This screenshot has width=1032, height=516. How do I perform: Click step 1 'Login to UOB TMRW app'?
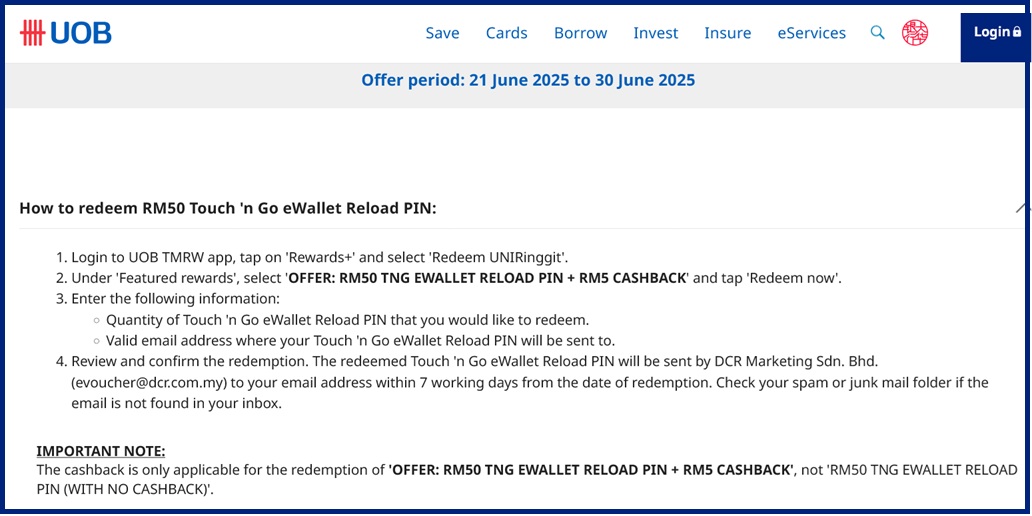pyautogui.click(x=320, y=257)
